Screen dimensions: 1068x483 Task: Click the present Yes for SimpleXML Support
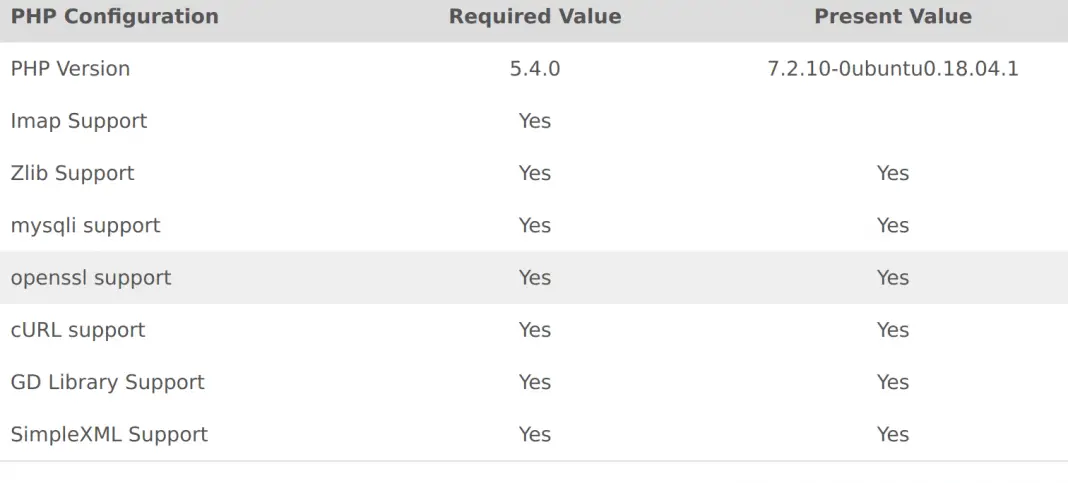(x=892, y=434)
